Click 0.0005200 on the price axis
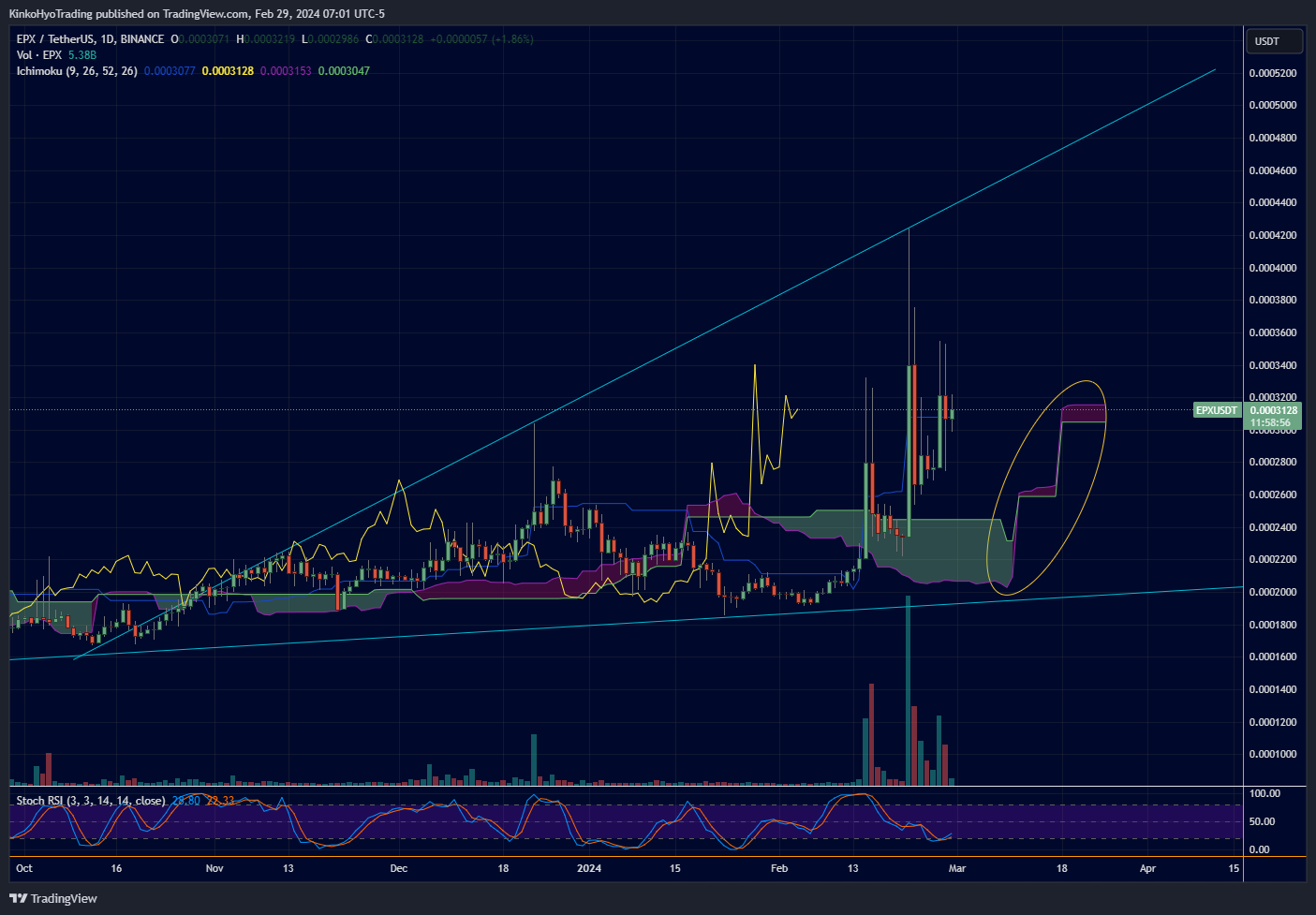Viewport: 1316px width, 915px height. [1273, 73]
